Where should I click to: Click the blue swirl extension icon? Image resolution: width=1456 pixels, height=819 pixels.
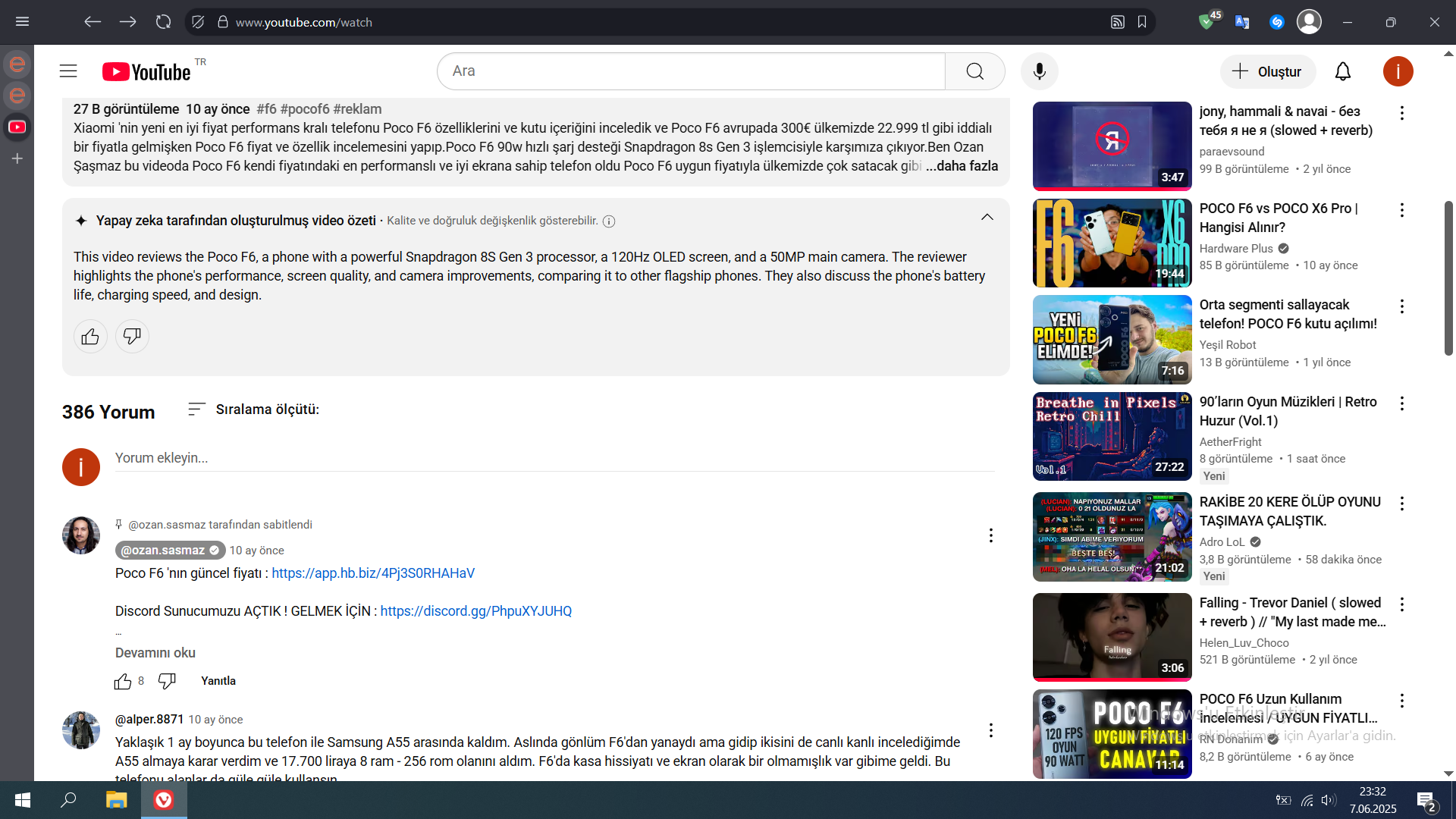point(1277,22)
